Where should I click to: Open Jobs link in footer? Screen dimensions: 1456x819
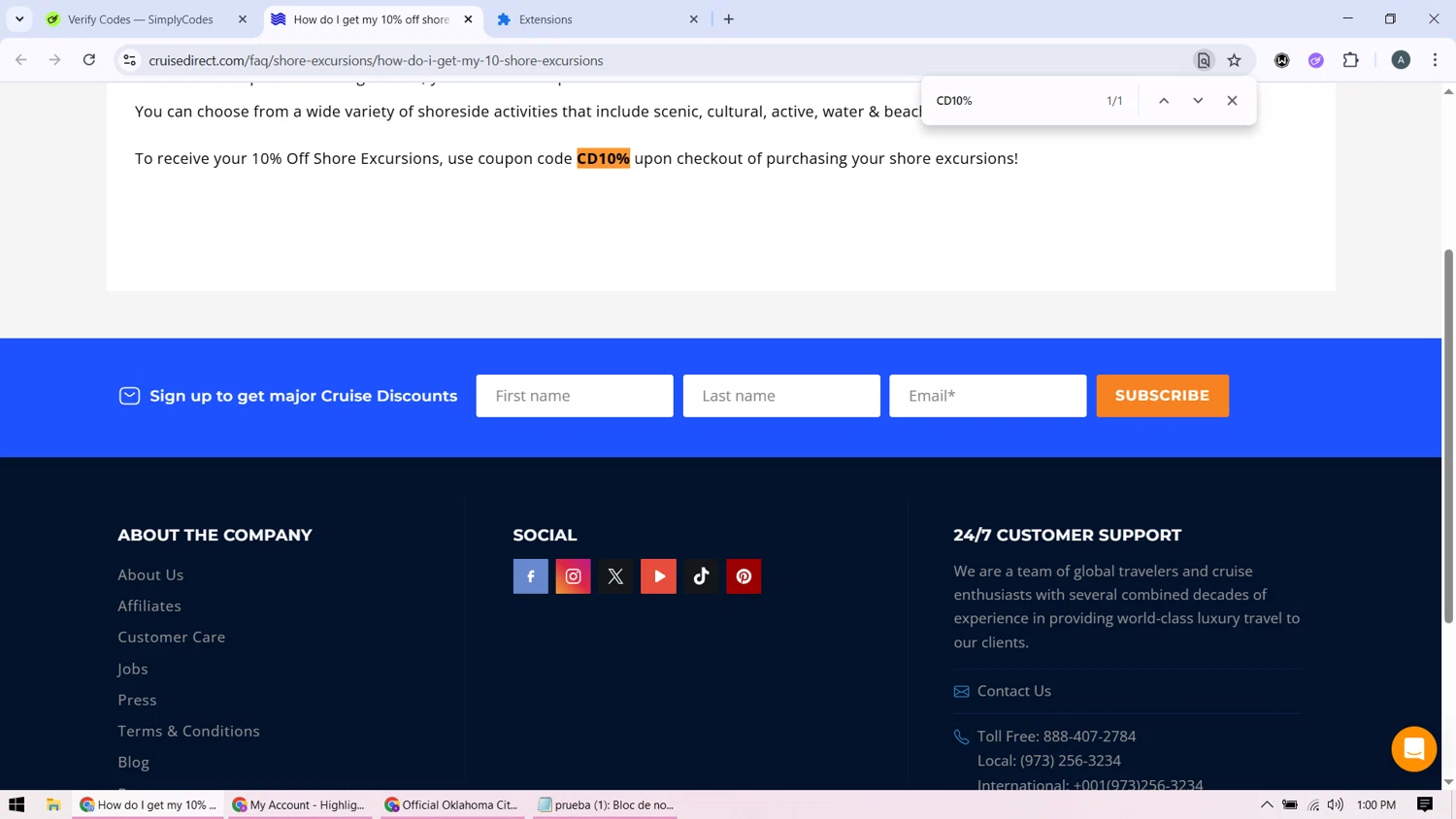coord(133,669)
